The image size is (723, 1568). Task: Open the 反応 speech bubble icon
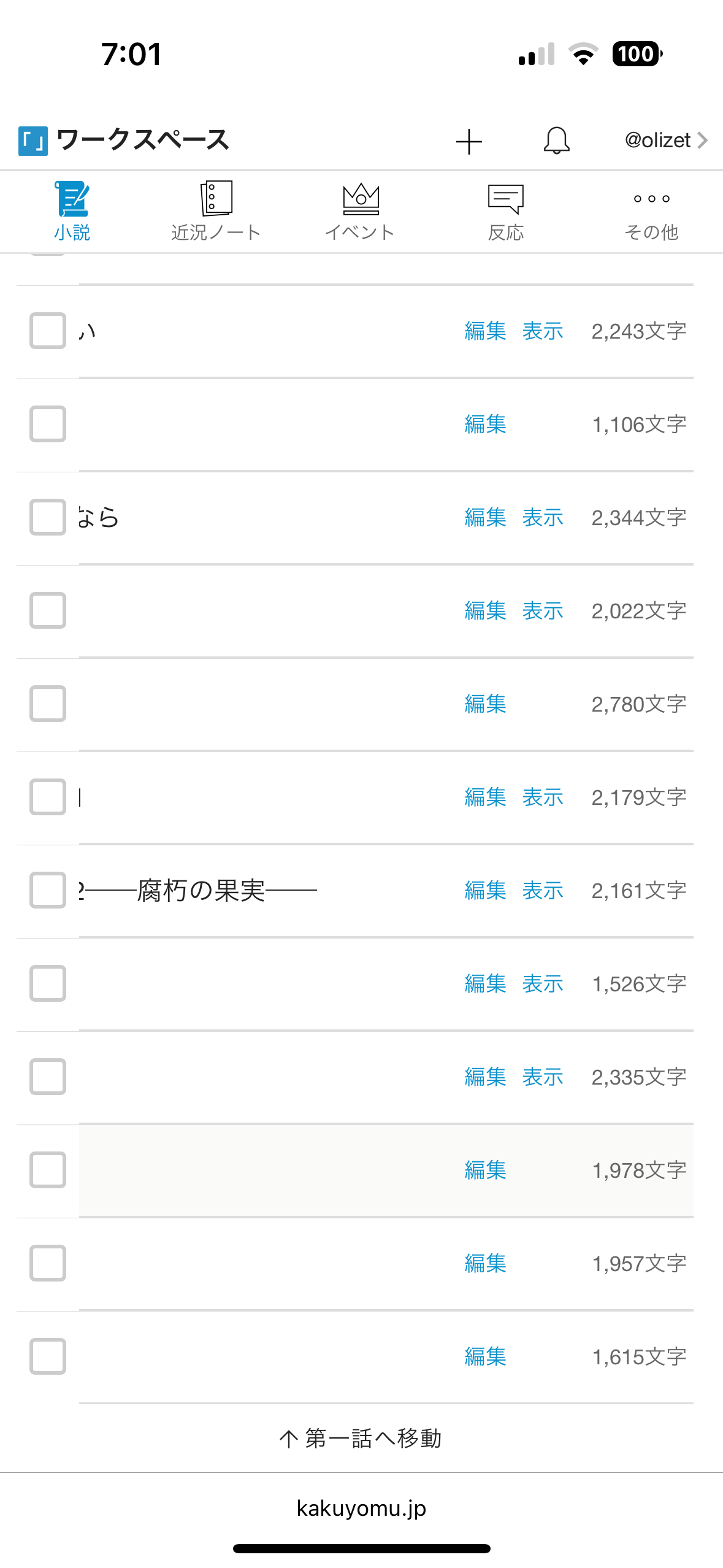[x=505, y=199]
